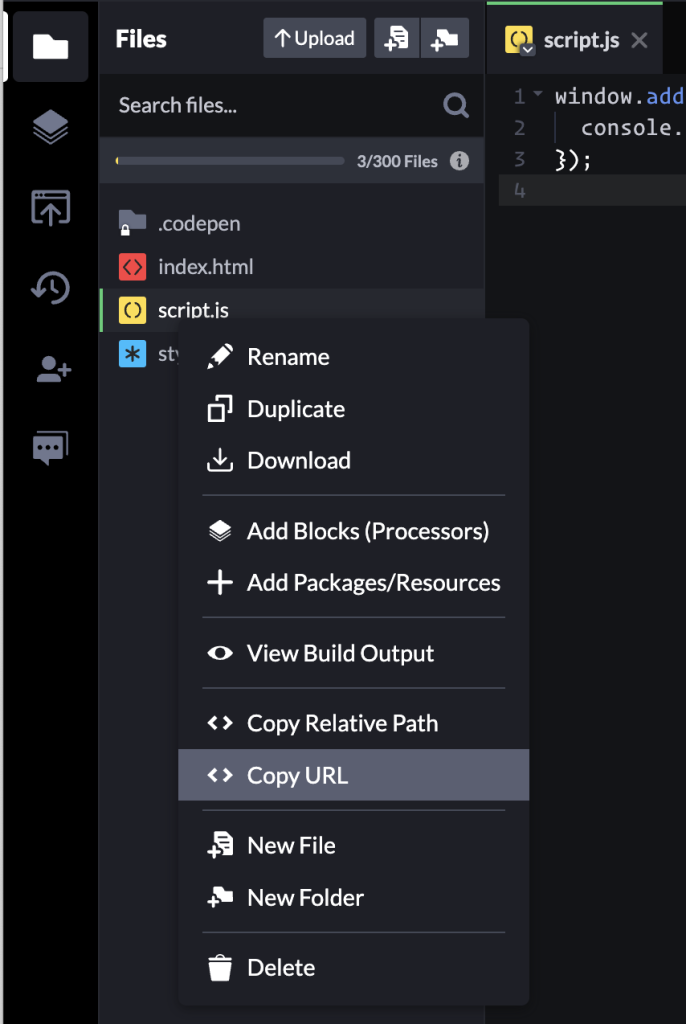Viewport: 686px width, 1024px height.
Task: Click the search magnifier icon
Action: [456, 105]
